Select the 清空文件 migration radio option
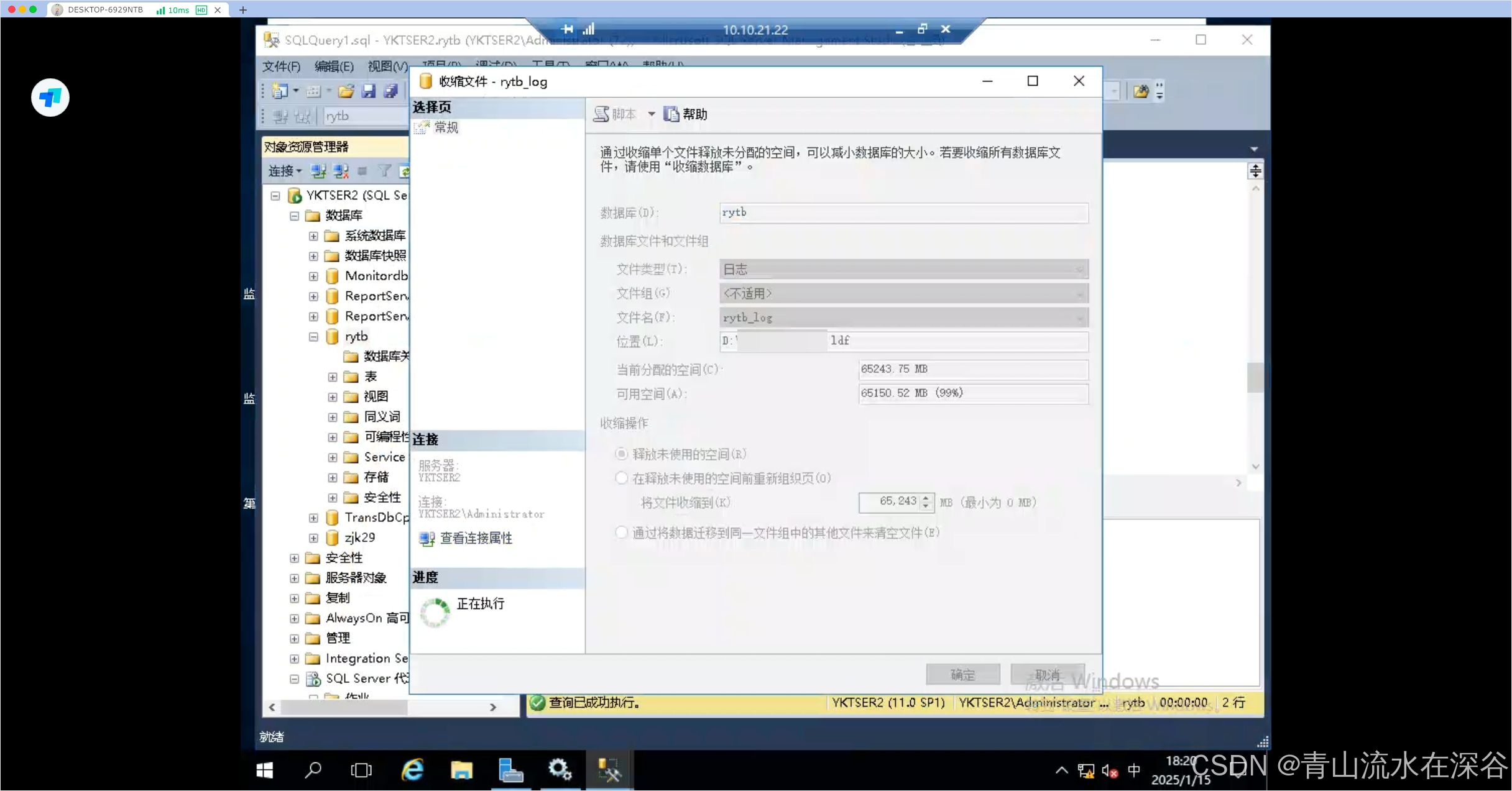Image resolution: width=1512 pixels, height=791 pixels. point(621,532)
